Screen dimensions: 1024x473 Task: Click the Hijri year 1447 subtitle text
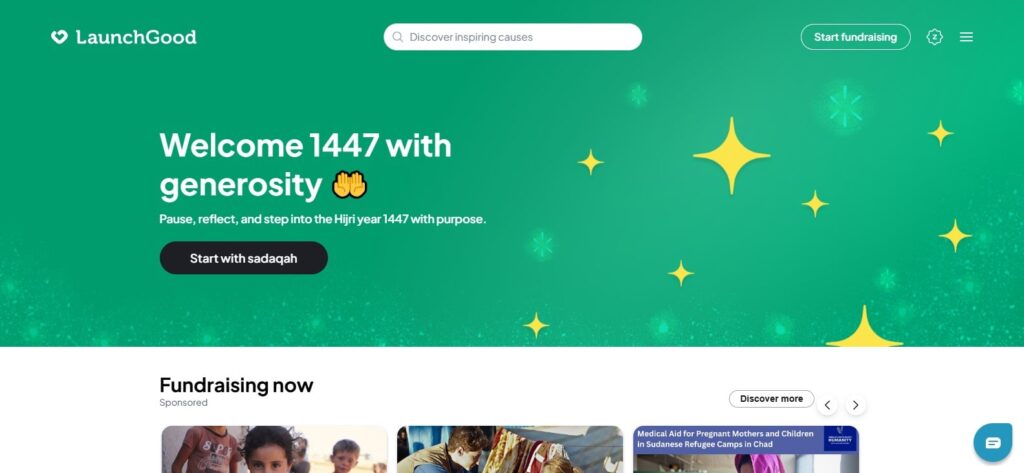point(323,220)
